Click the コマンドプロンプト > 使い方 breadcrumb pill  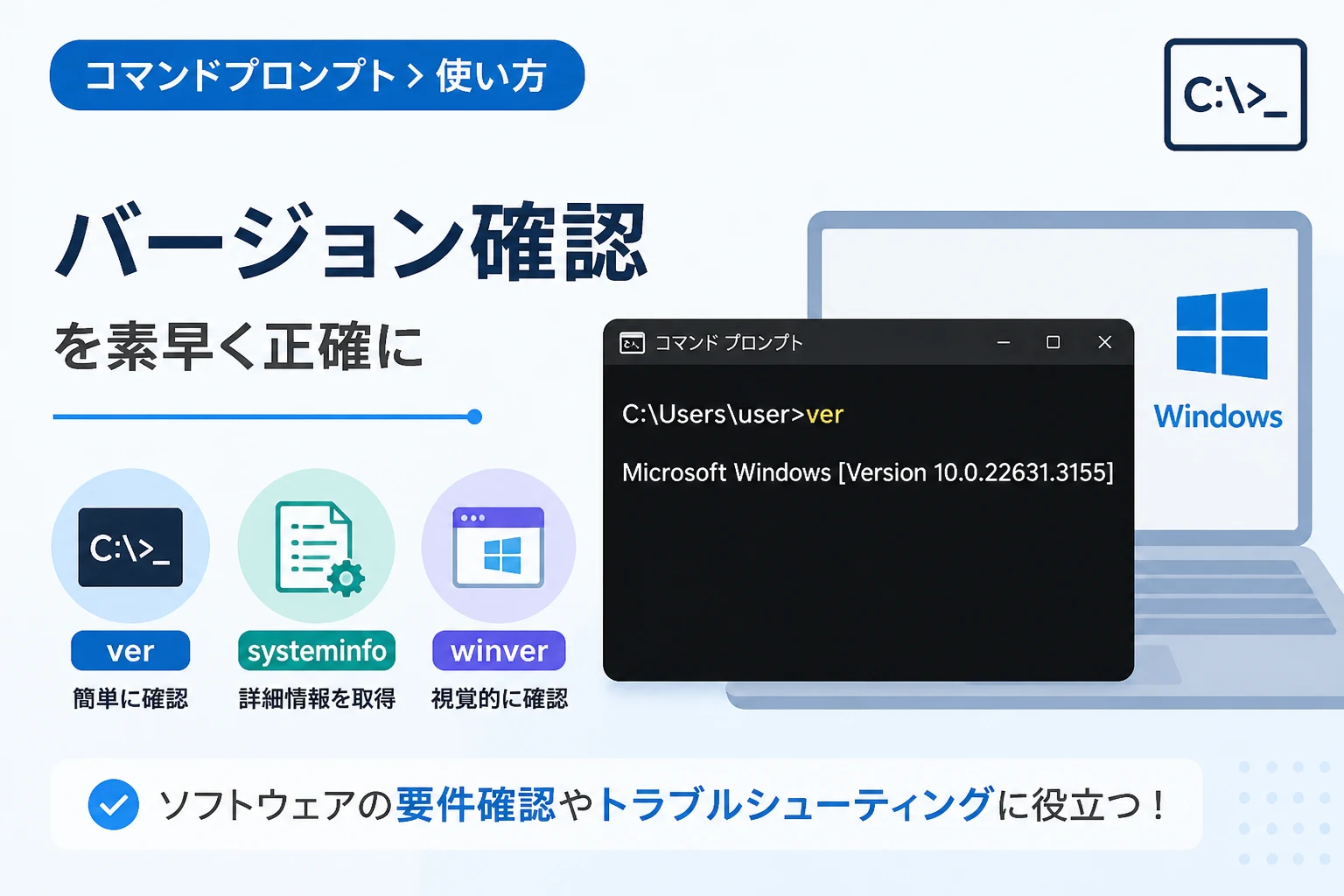pyautogui.click(x=317, y=75)
